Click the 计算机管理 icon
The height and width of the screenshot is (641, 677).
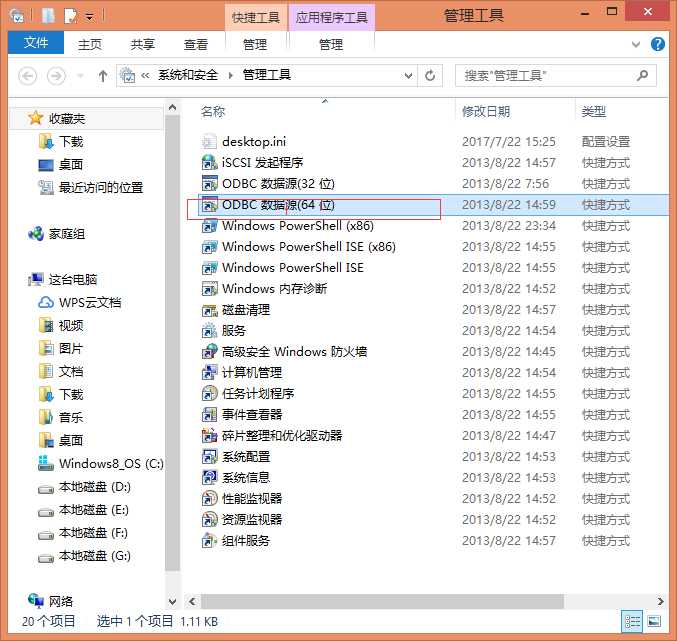point(209,373)
